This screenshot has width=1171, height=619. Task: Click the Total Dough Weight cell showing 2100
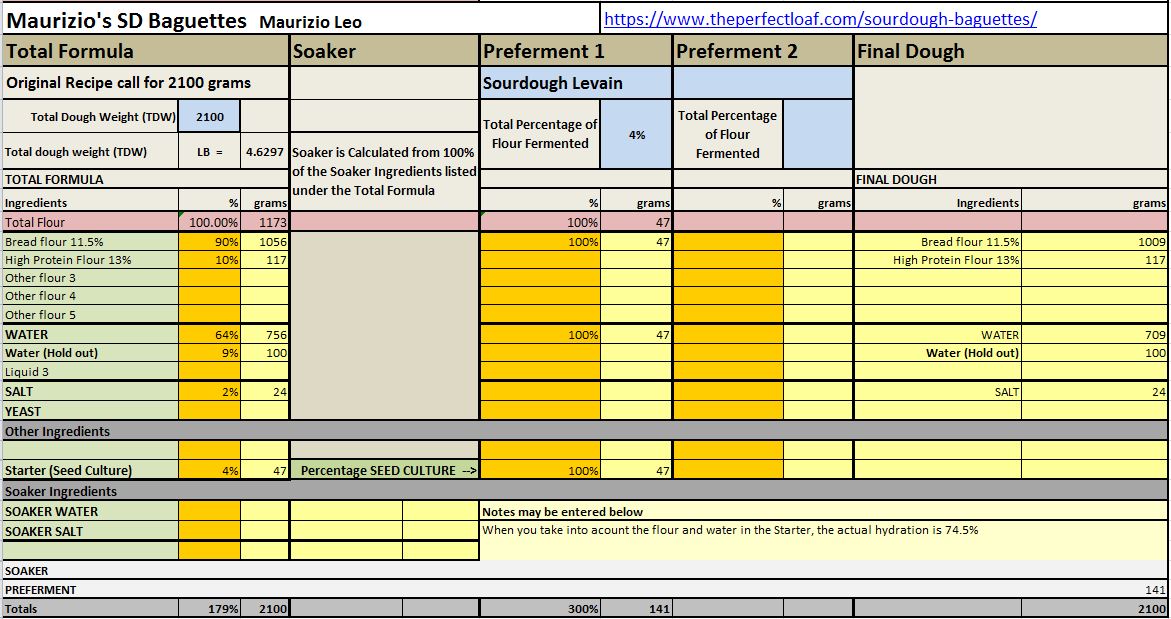point(210,117)
